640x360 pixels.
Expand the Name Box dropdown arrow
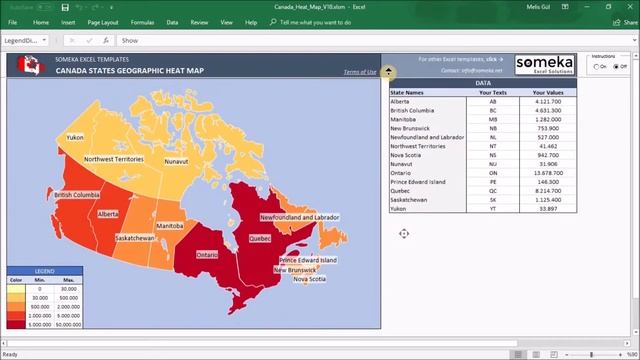[x=44, y=40]
